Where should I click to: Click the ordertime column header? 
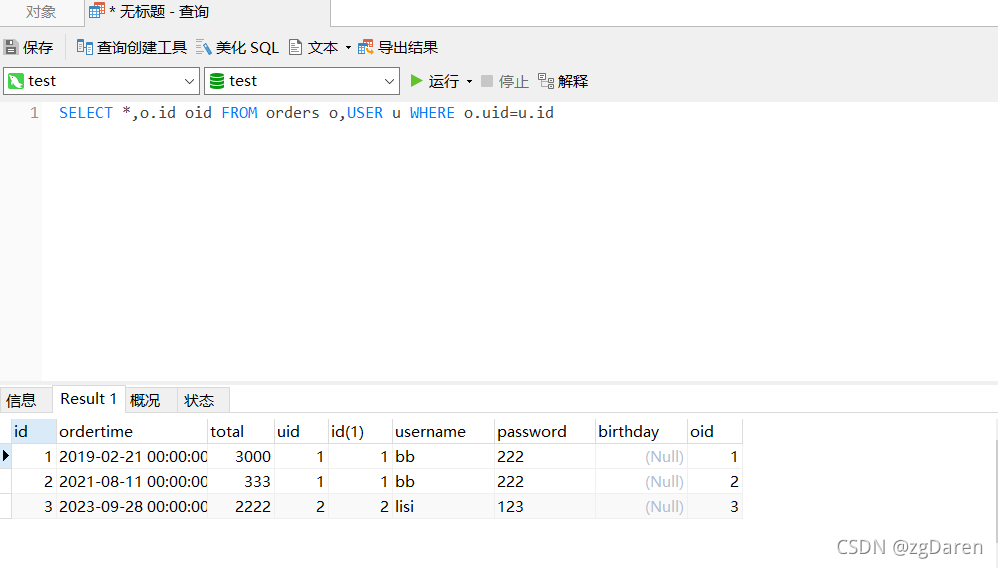click(x=132, y=431)
